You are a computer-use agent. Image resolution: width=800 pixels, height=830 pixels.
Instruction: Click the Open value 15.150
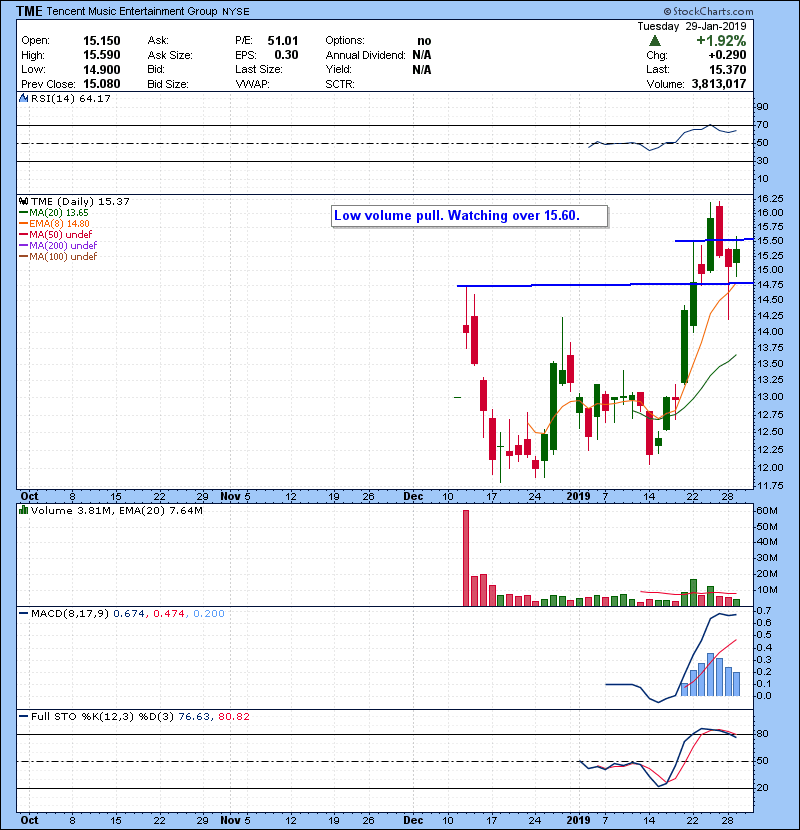102,41
